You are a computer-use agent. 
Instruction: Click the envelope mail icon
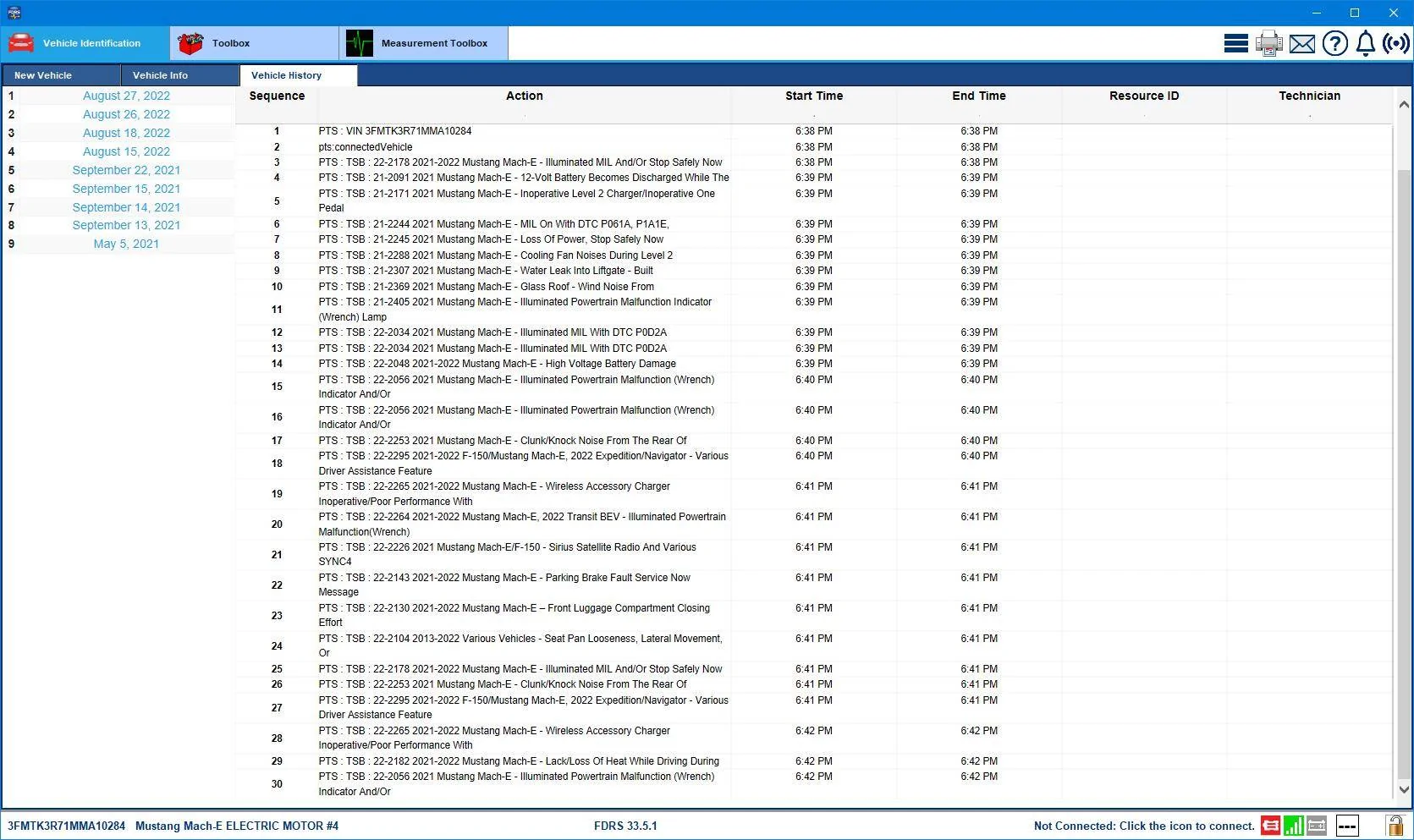click(x=1301, y=43)
